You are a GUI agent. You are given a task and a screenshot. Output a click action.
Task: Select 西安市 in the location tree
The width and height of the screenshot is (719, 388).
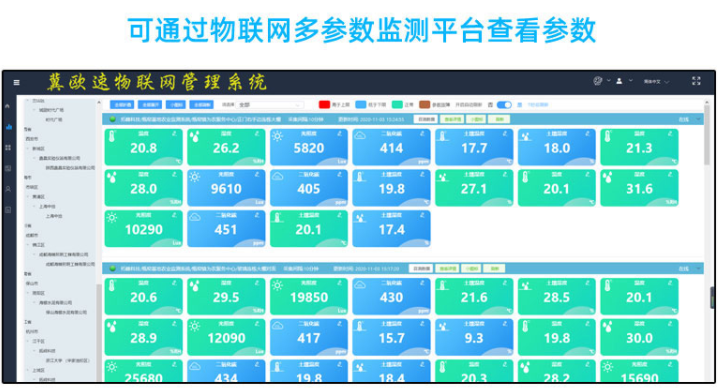tap(32, 139)
